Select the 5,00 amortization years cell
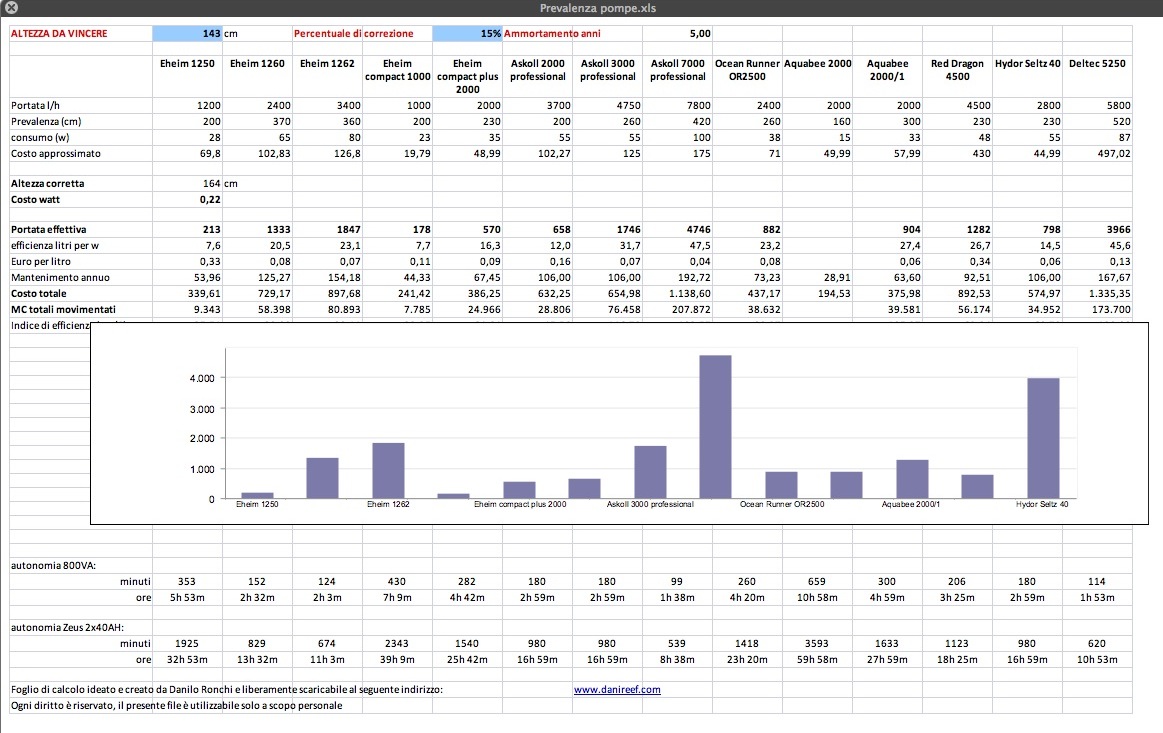1163x733 pixels. tap(677, 33)
